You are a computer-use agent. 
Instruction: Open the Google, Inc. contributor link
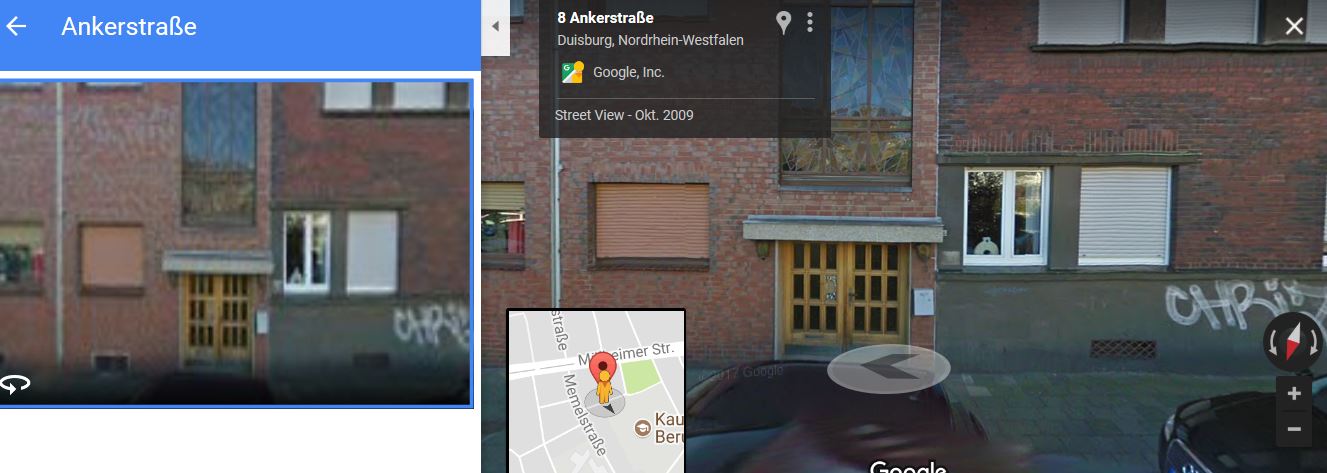point(628,72)
